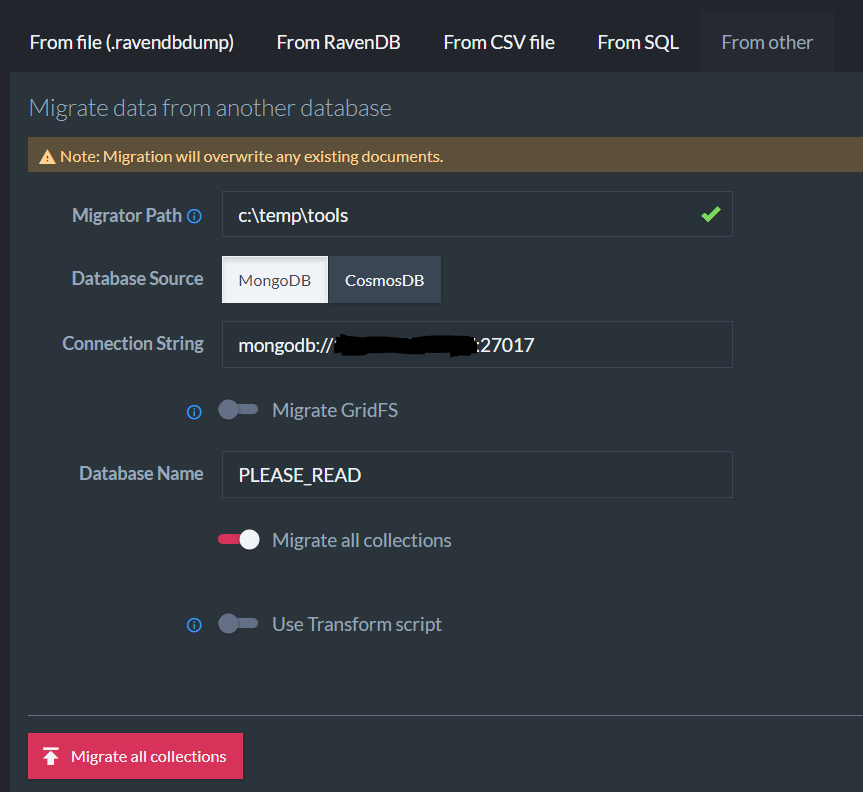The image size is (863, 792).
Task: Click the warning triangle icon in the note
Action: pos(47,157)
